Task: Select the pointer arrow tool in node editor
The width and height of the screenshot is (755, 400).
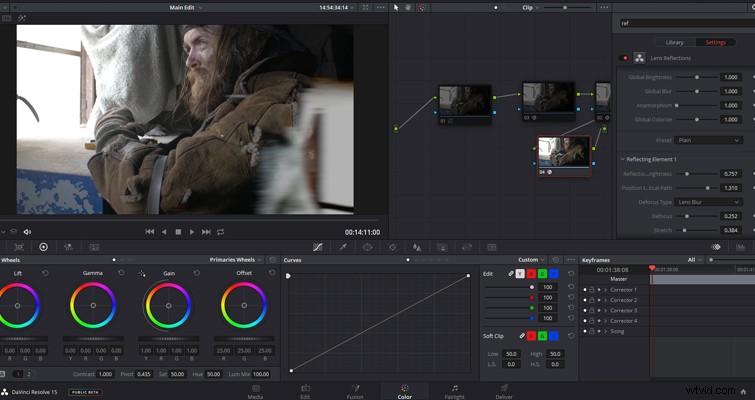Action: tap(396, 7)
